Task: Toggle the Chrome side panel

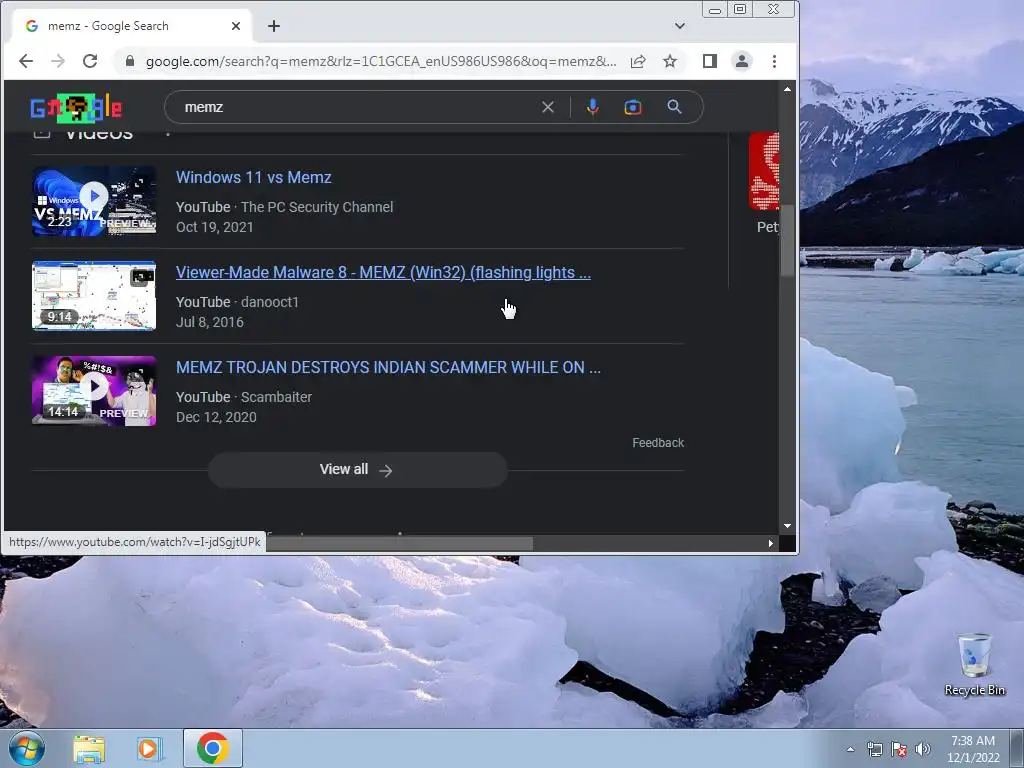Action: pyautogui.click(x=710, y=61)
